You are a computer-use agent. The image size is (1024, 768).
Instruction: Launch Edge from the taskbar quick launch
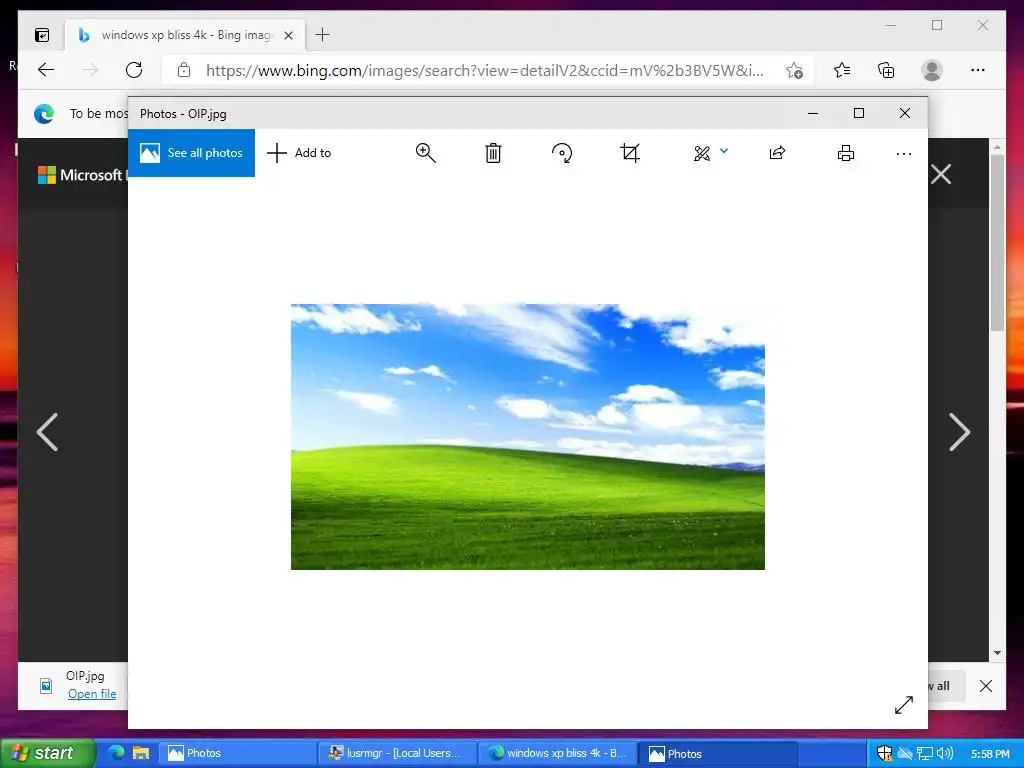[x=116, y=753]
